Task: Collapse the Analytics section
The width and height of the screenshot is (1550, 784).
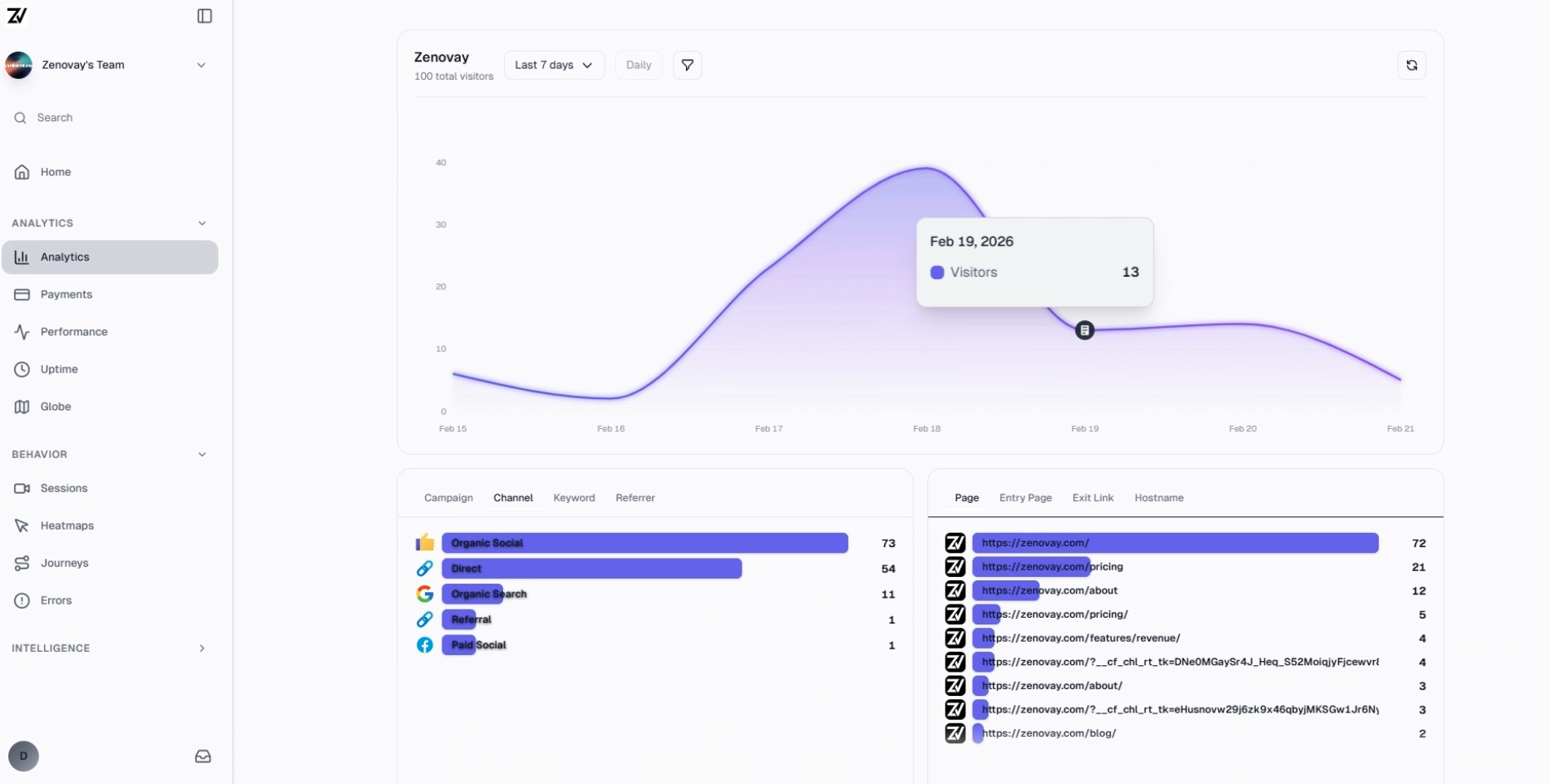Action: 202,223
